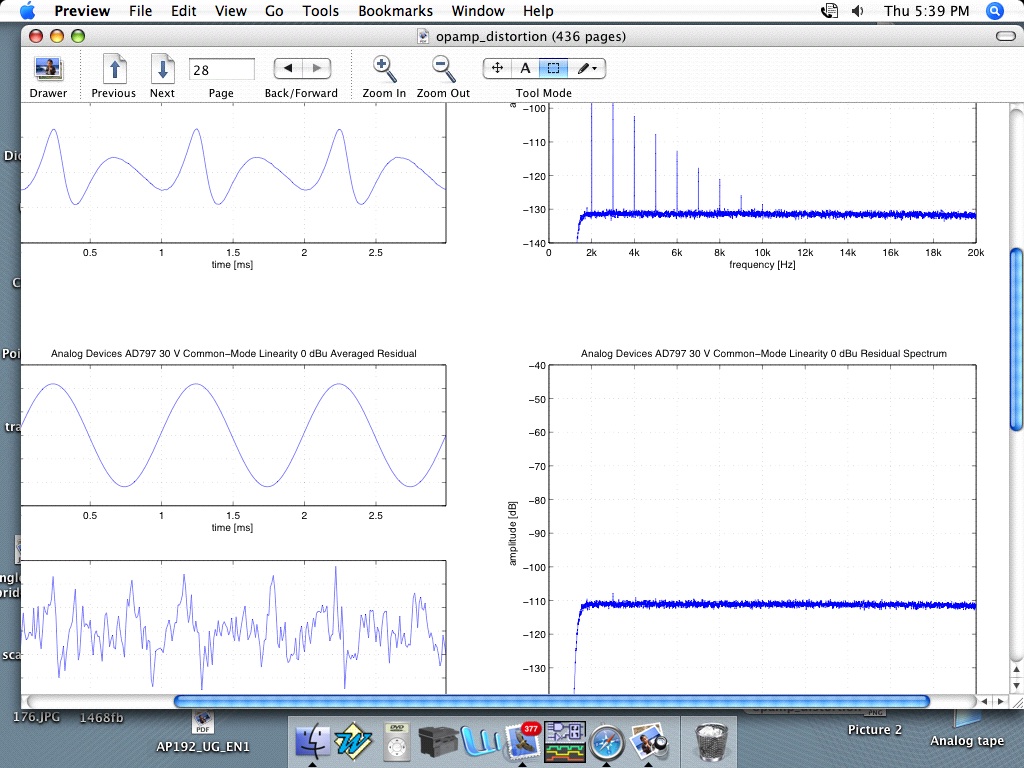This screenshot has height=768, width=1024.
Task: Open the Go menu
Action: 274,10
